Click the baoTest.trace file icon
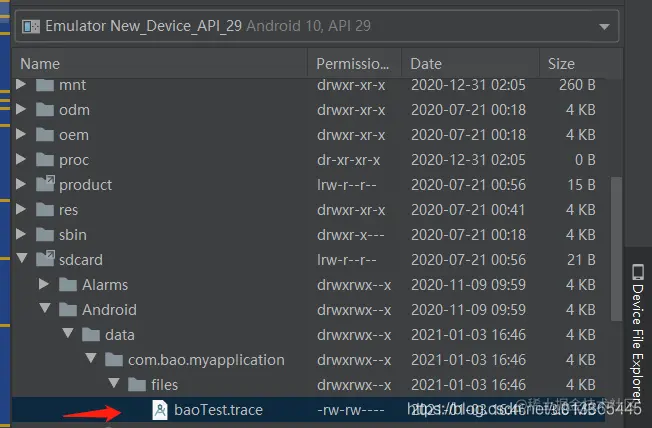The width and height of the screenshot is (652, 428). (x=160, y=410)
